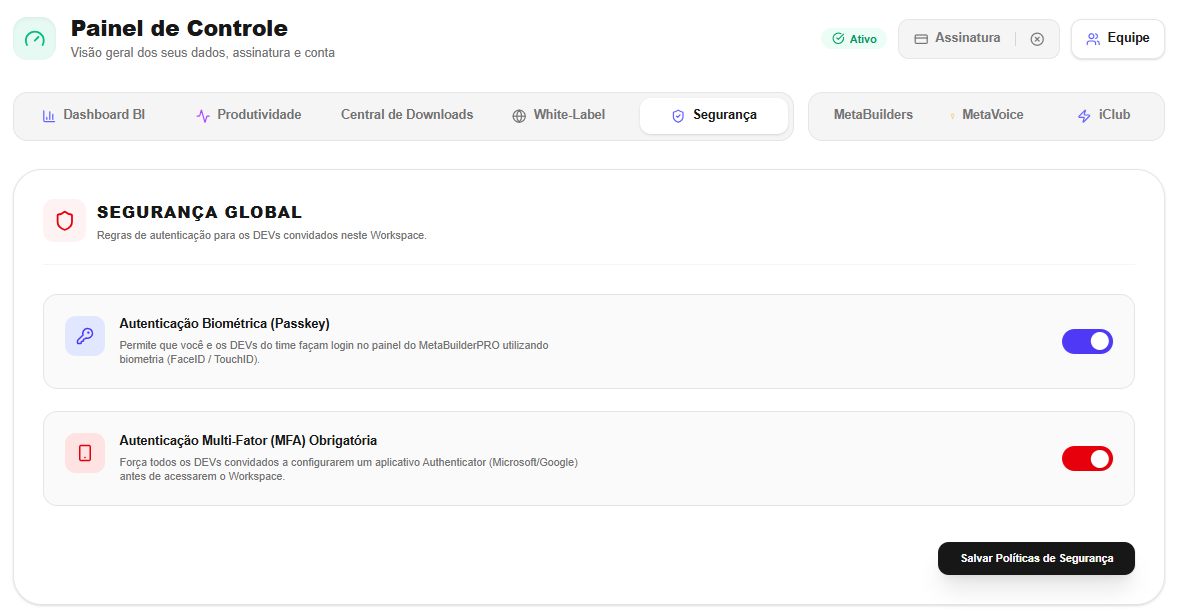This screenshot has height=613, width=1187.
Task: Click the gauge icon beside Painel de Controle
Action: 35,39
